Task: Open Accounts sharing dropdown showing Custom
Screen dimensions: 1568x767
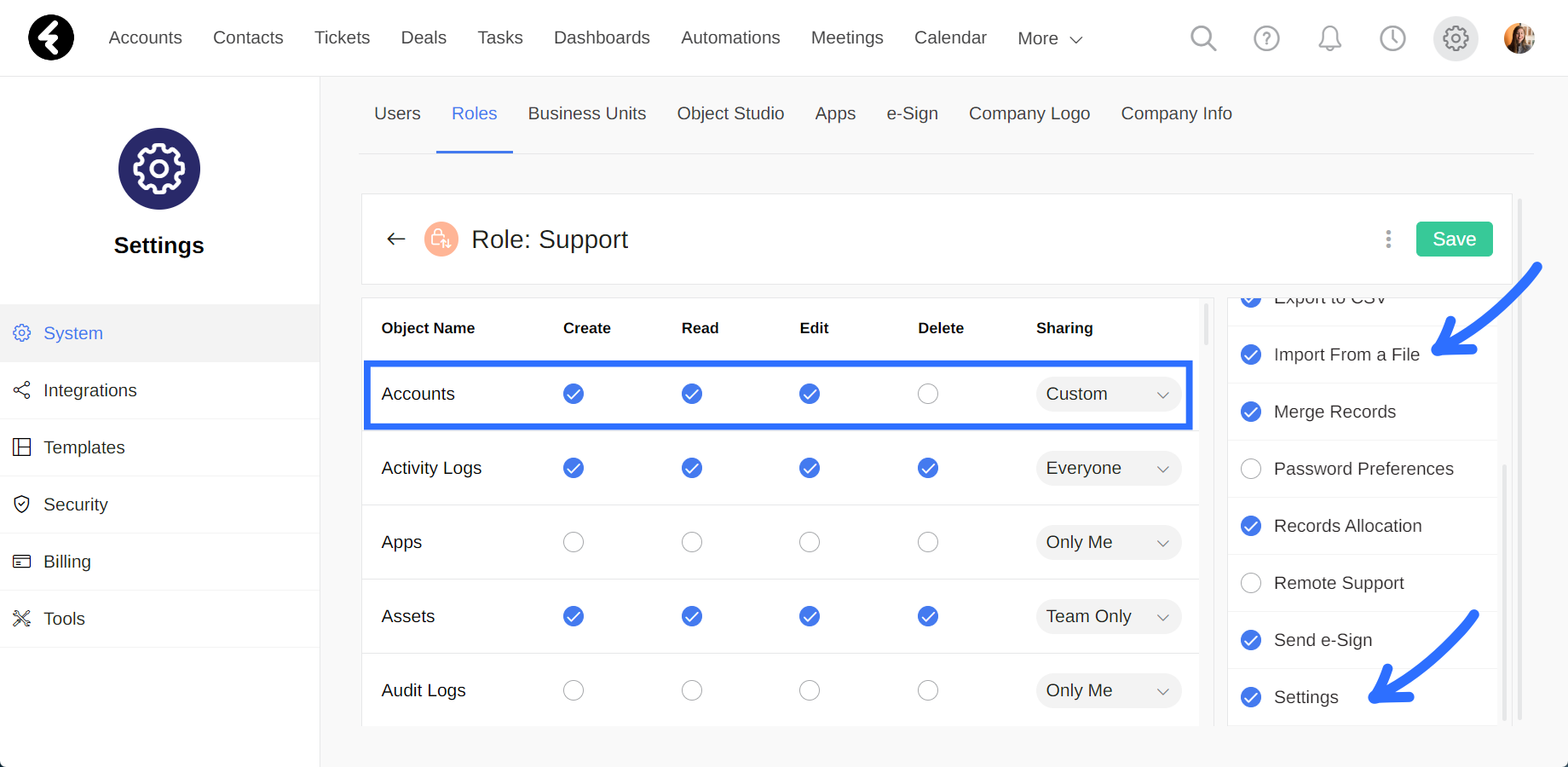Action: (x=1108, y=394)
